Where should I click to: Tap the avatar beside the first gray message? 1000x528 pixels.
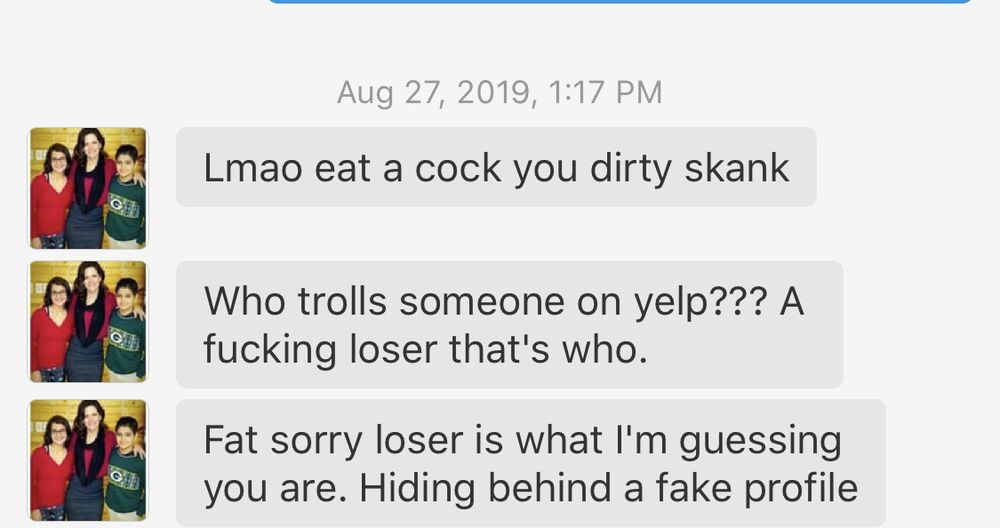click(88, 187)
